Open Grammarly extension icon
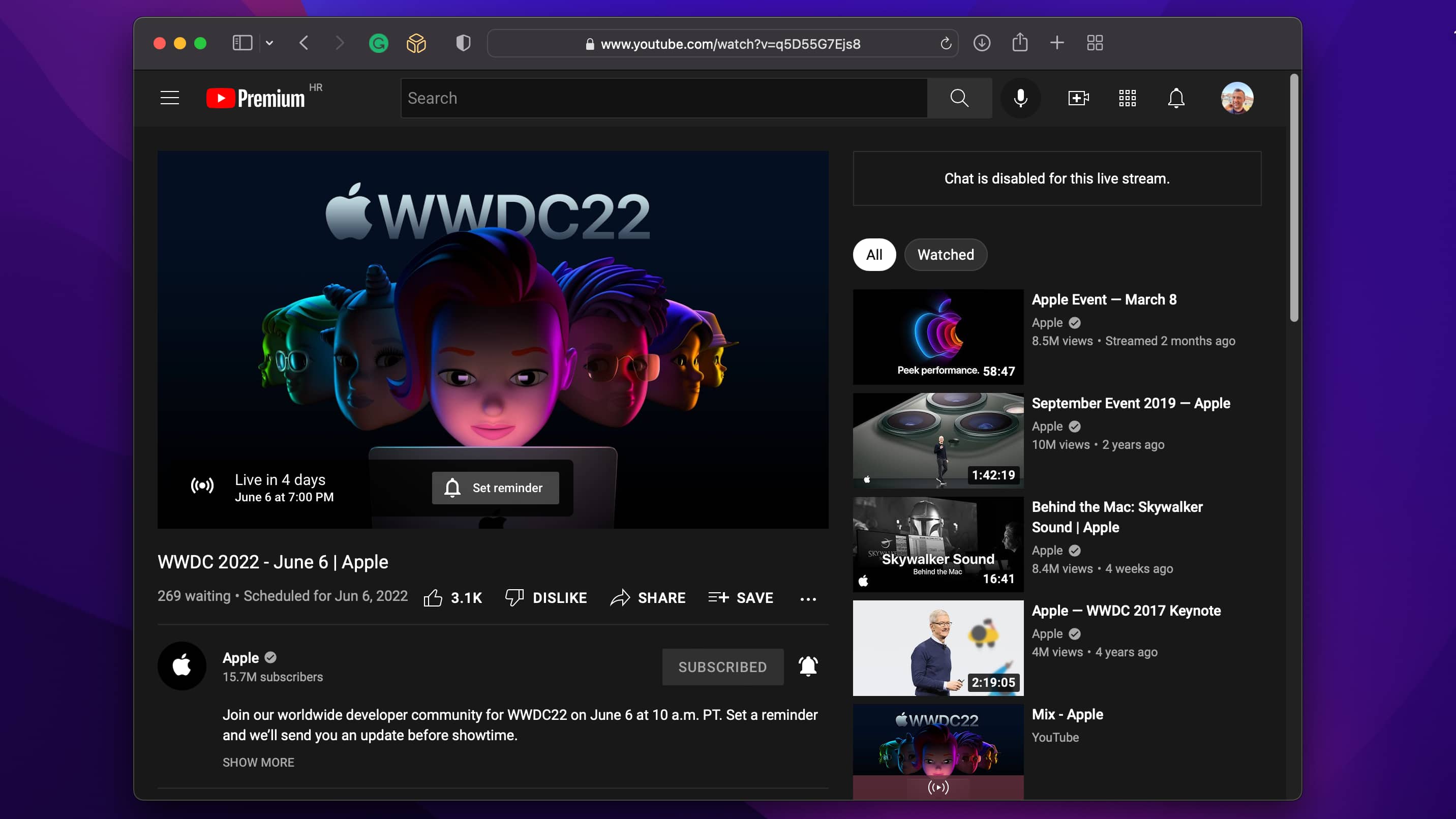Screen dimensions: 1456x819 pos(378,43)
